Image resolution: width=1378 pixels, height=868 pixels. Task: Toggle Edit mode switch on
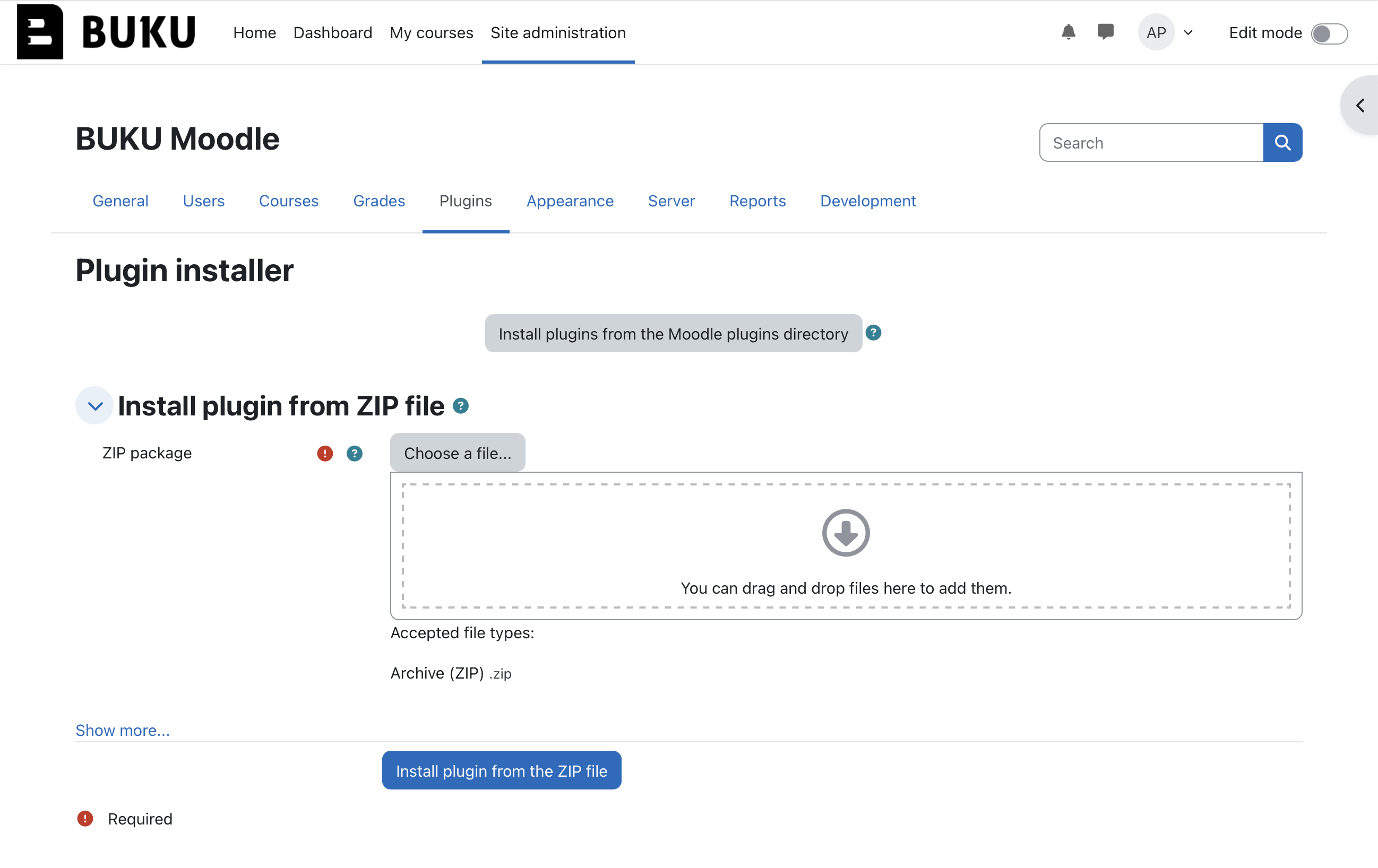[x=1329, y=33]
